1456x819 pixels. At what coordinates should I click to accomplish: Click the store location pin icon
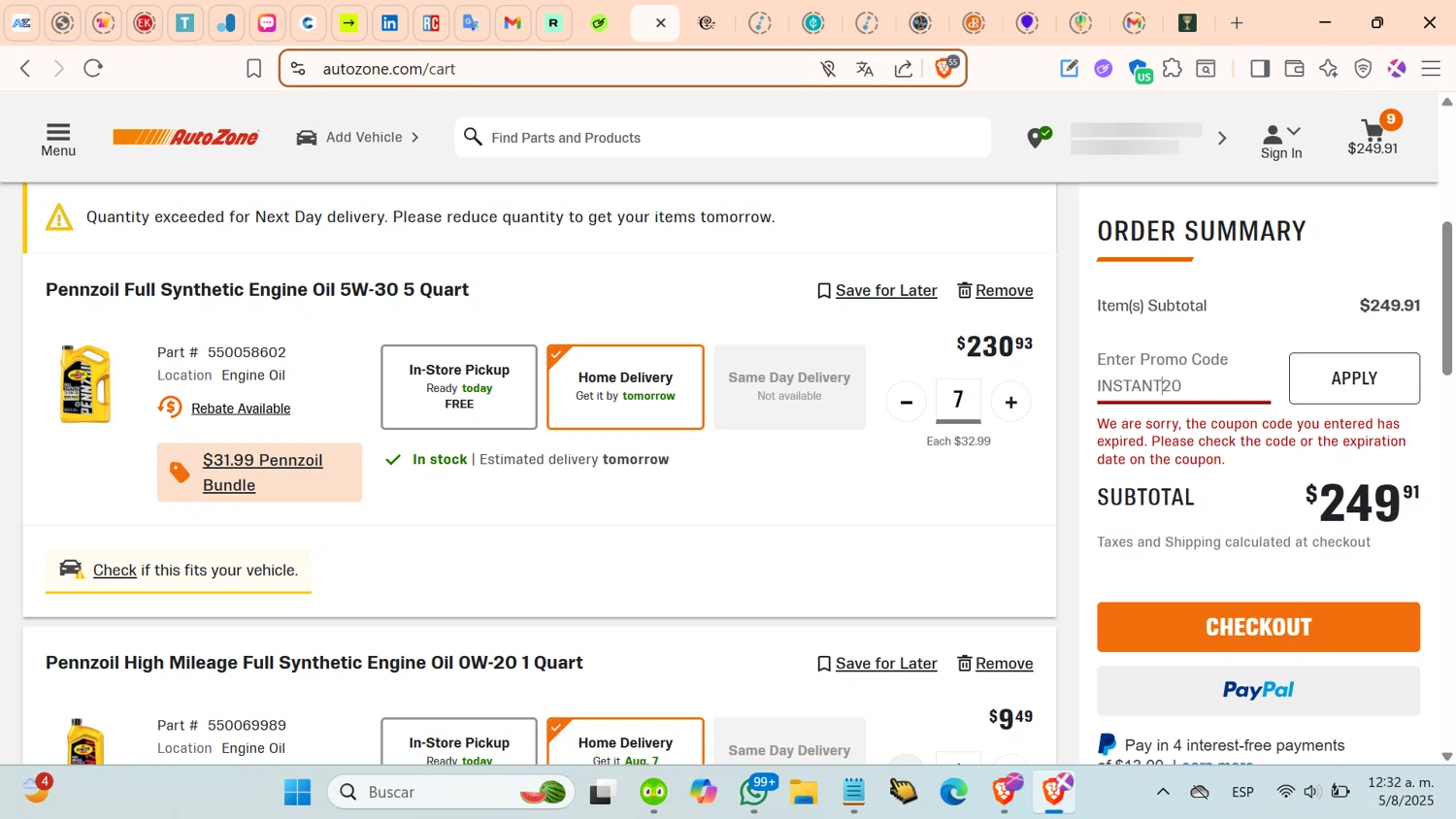click(x=1038, y=138)
